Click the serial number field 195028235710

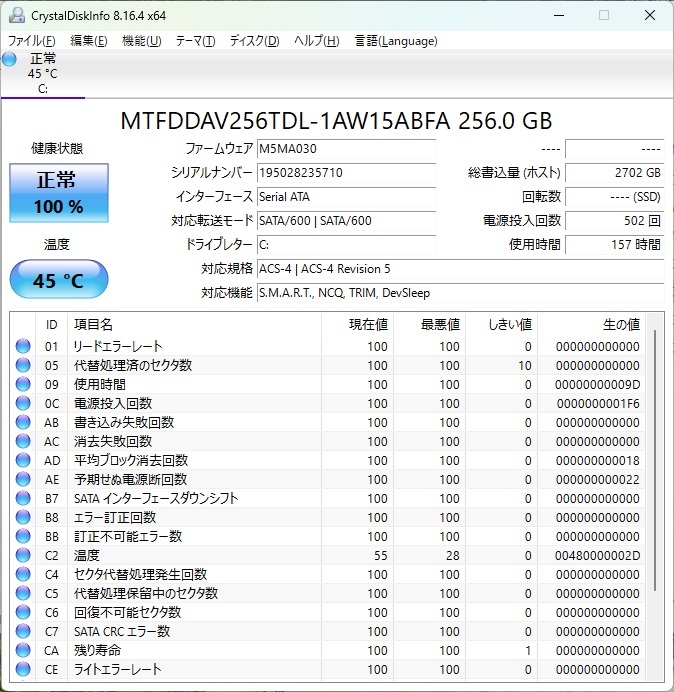pos(346,173)
